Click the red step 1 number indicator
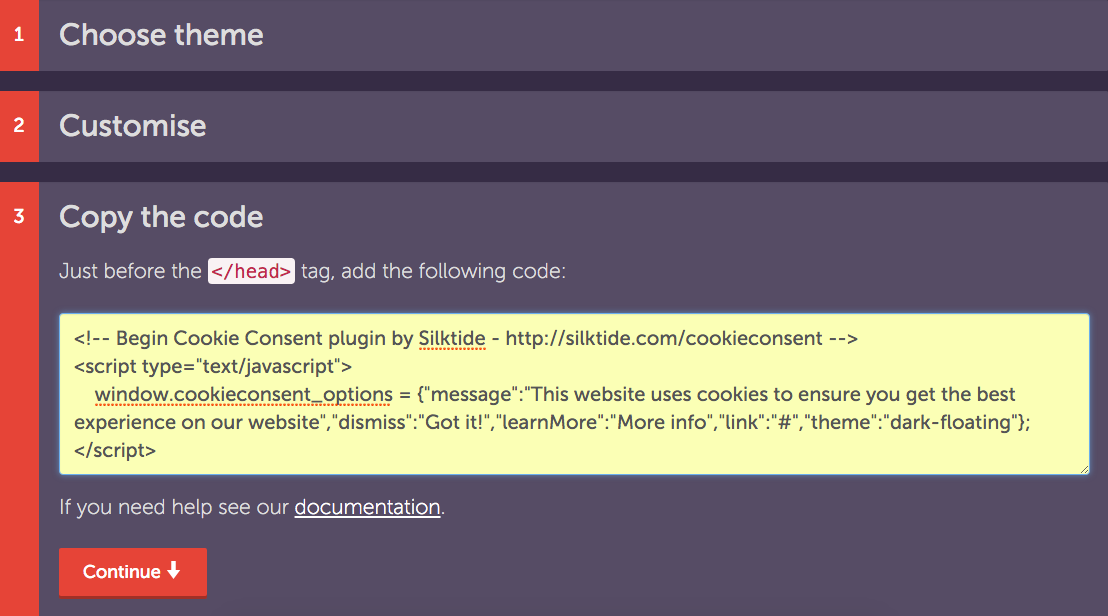The height and width of the screenshot is (616, 1108). point(18,34)
